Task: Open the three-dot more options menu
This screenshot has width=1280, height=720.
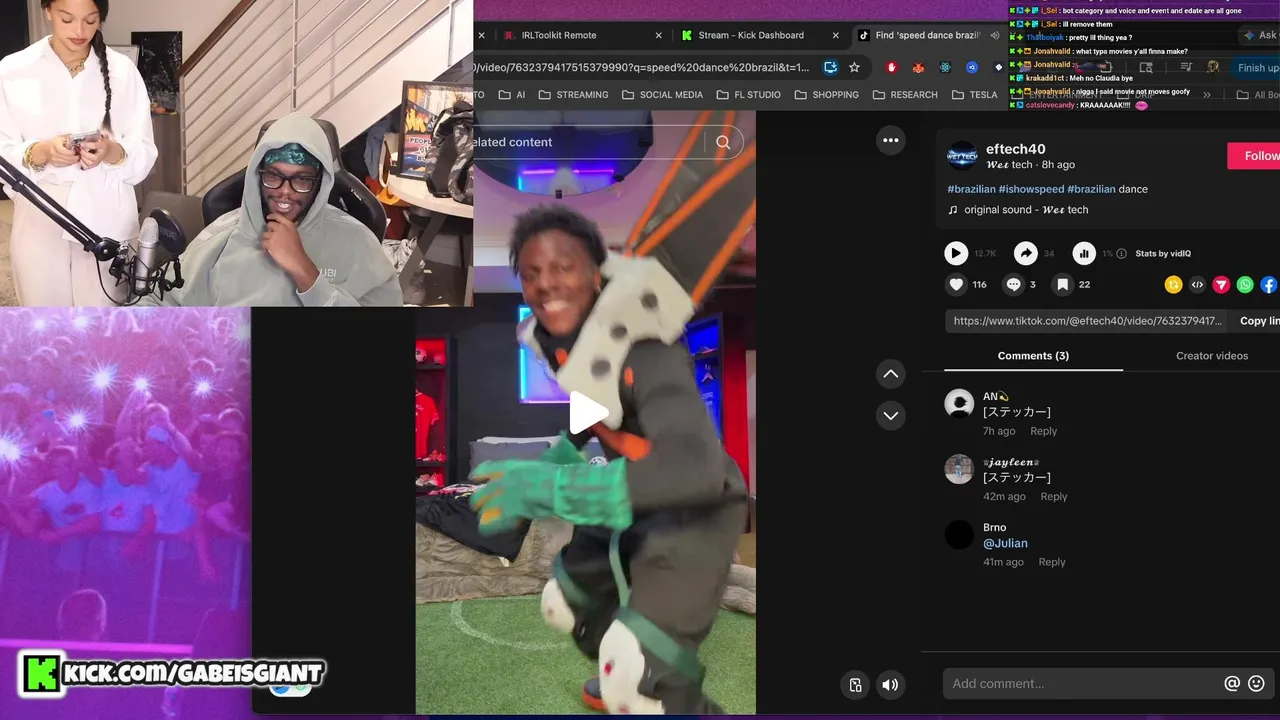Action: (891, 141)
